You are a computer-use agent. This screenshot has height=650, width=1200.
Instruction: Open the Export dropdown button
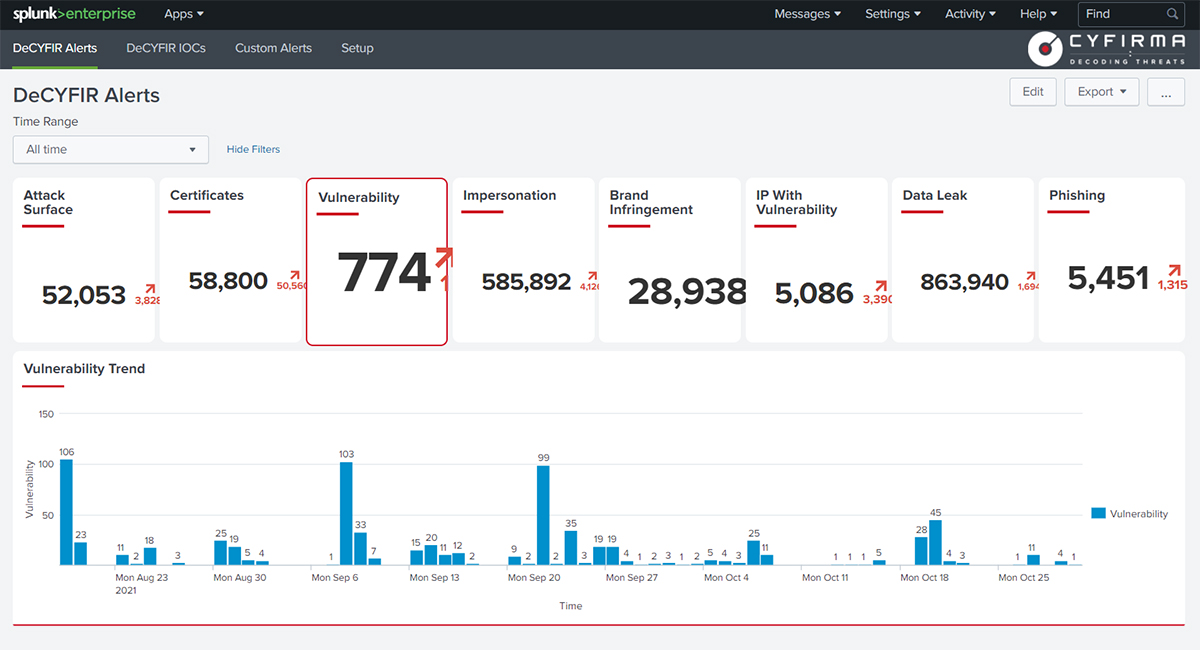pyautogui.click(x=1101, y=91)
